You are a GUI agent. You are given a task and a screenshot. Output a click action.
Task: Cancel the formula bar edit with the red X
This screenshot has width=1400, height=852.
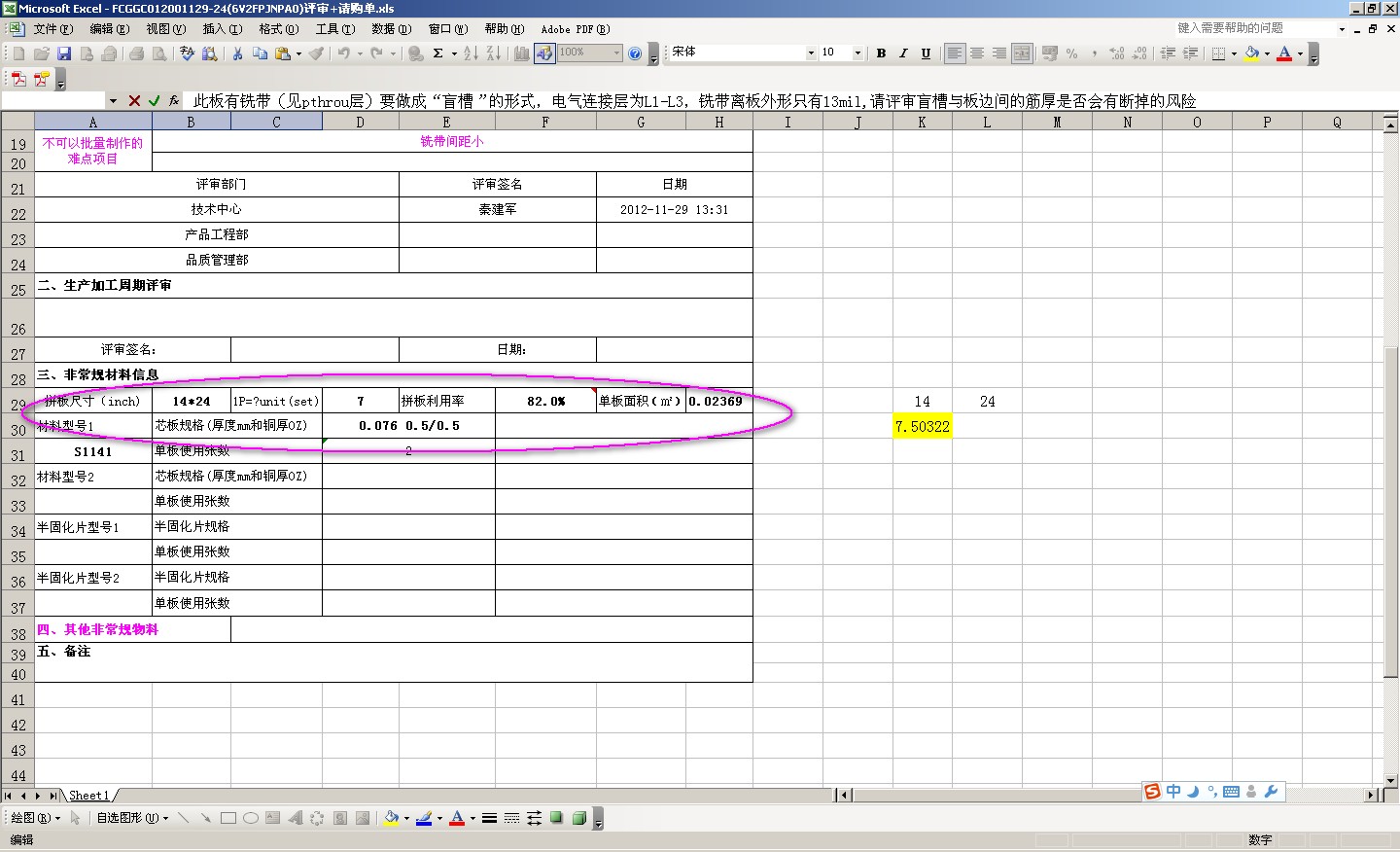(134, 100)
